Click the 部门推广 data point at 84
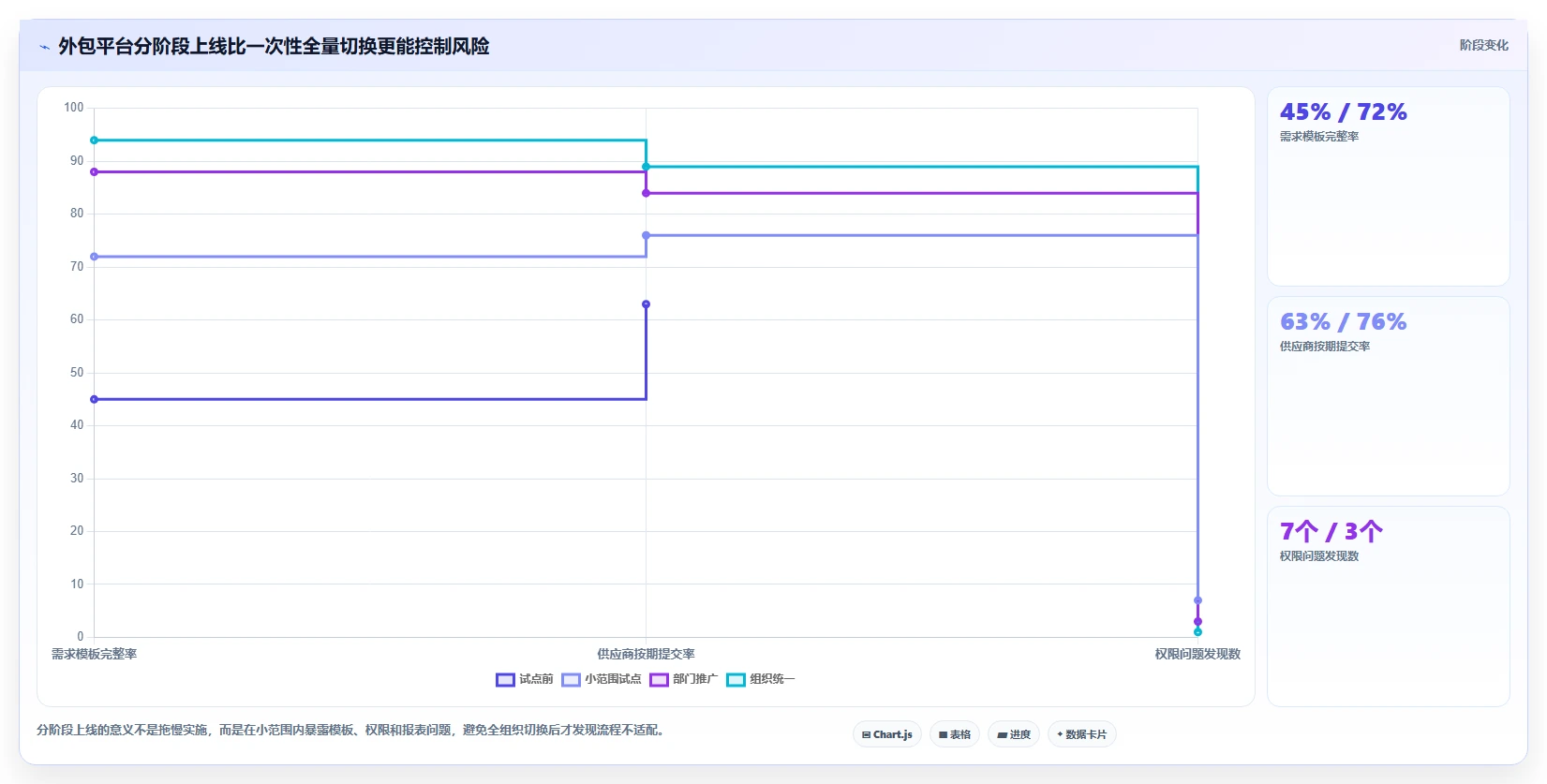This screenshot has width=1547, height=784. 646,193
